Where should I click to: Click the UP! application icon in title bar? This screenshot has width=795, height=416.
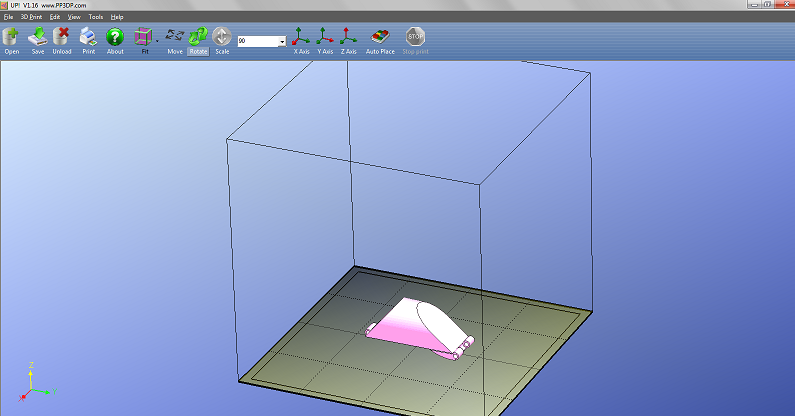[4, 5]
